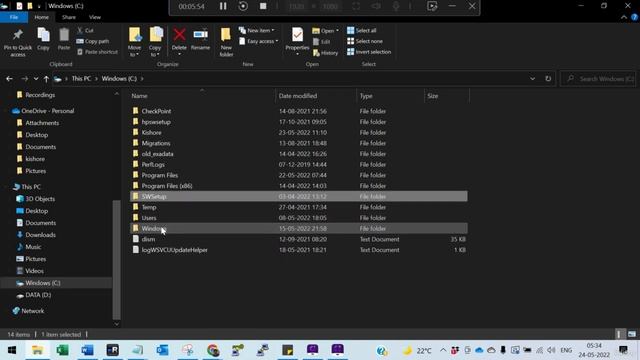
Task: Sort by the Name column header
Action: pyautogui.click(x=202, y=96)
